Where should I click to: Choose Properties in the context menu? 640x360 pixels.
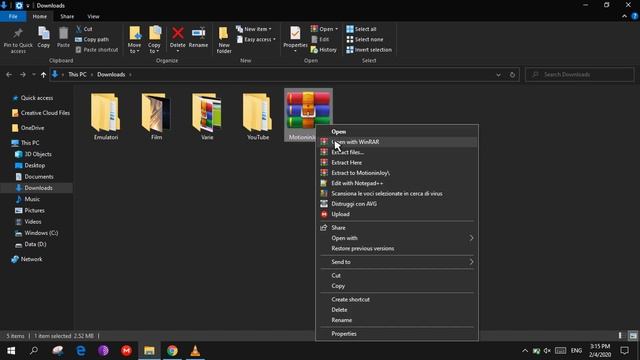click(397, 333)
